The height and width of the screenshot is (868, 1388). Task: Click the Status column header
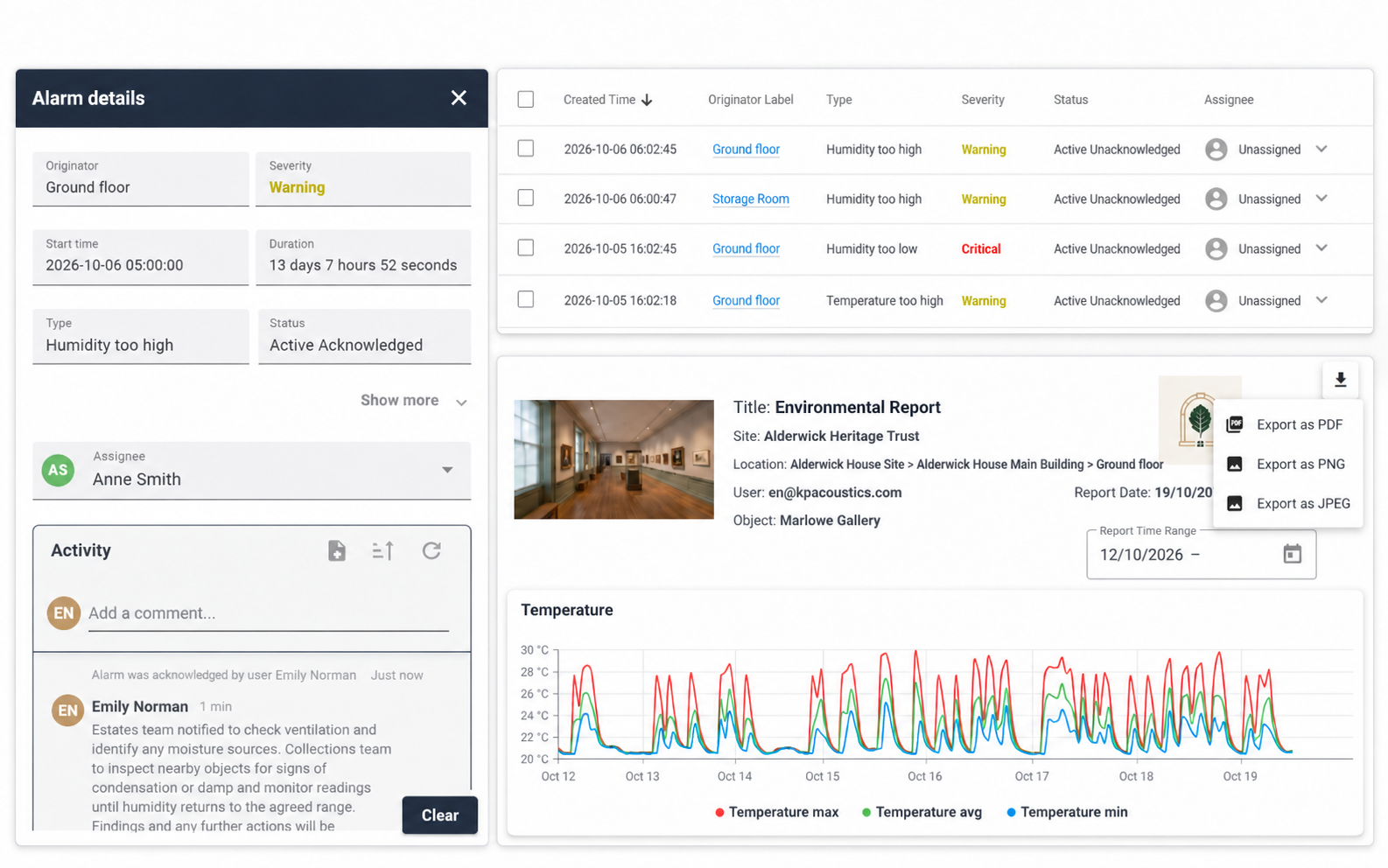pyautogui.click(x=1070, y=100)
